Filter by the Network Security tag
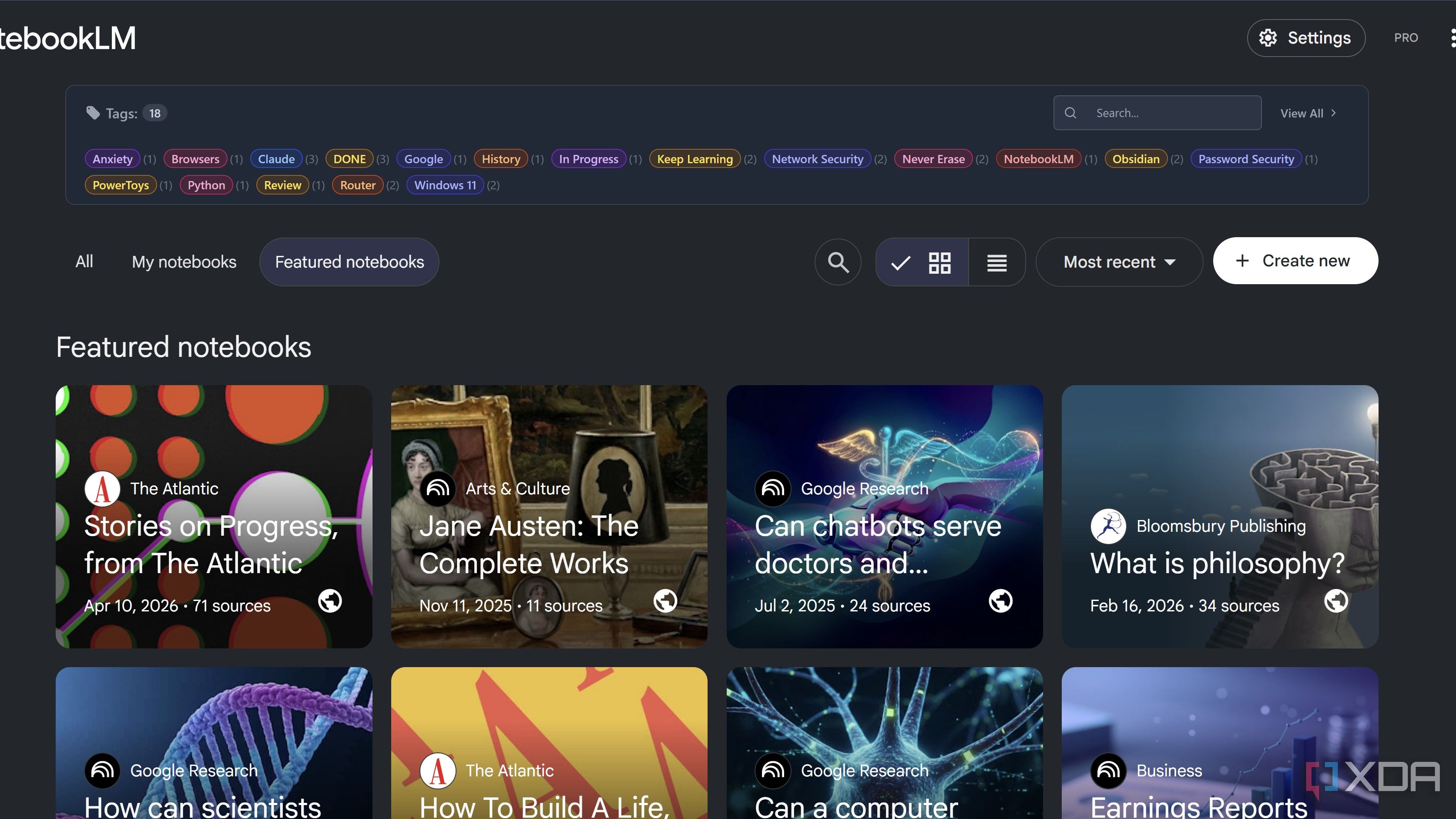Screen dimensions: 1456x819 [817, 159]
